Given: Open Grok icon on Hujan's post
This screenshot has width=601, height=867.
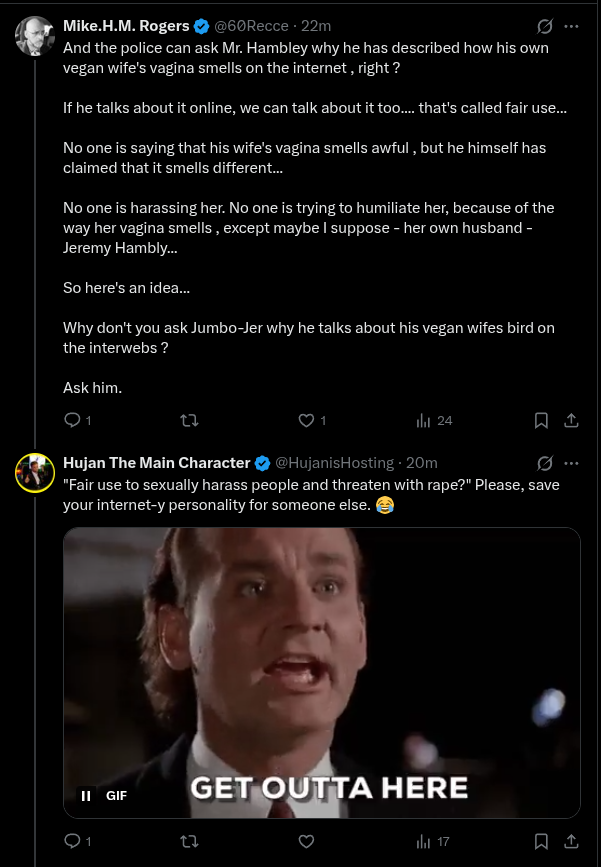Looking at the screenshot, I should (545, 463).
